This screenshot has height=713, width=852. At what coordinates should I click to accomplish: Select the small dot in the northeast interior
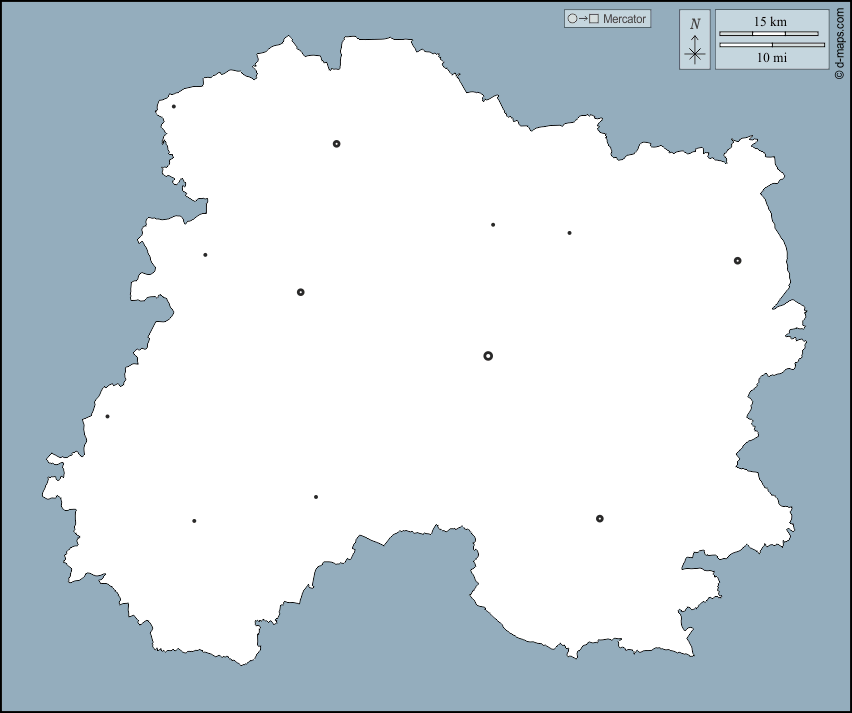click(x=570, y=233)
